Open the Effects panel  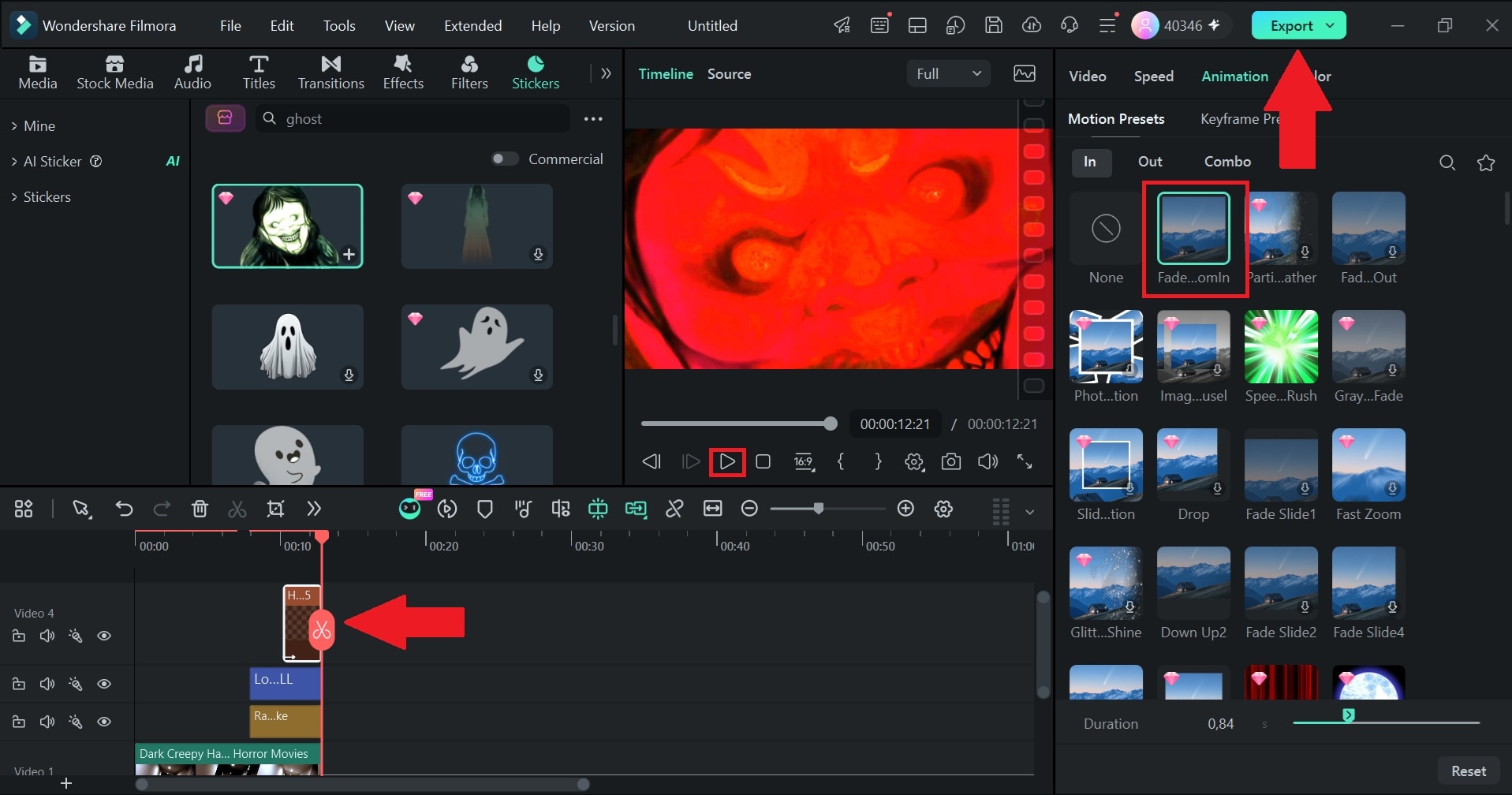403,73
